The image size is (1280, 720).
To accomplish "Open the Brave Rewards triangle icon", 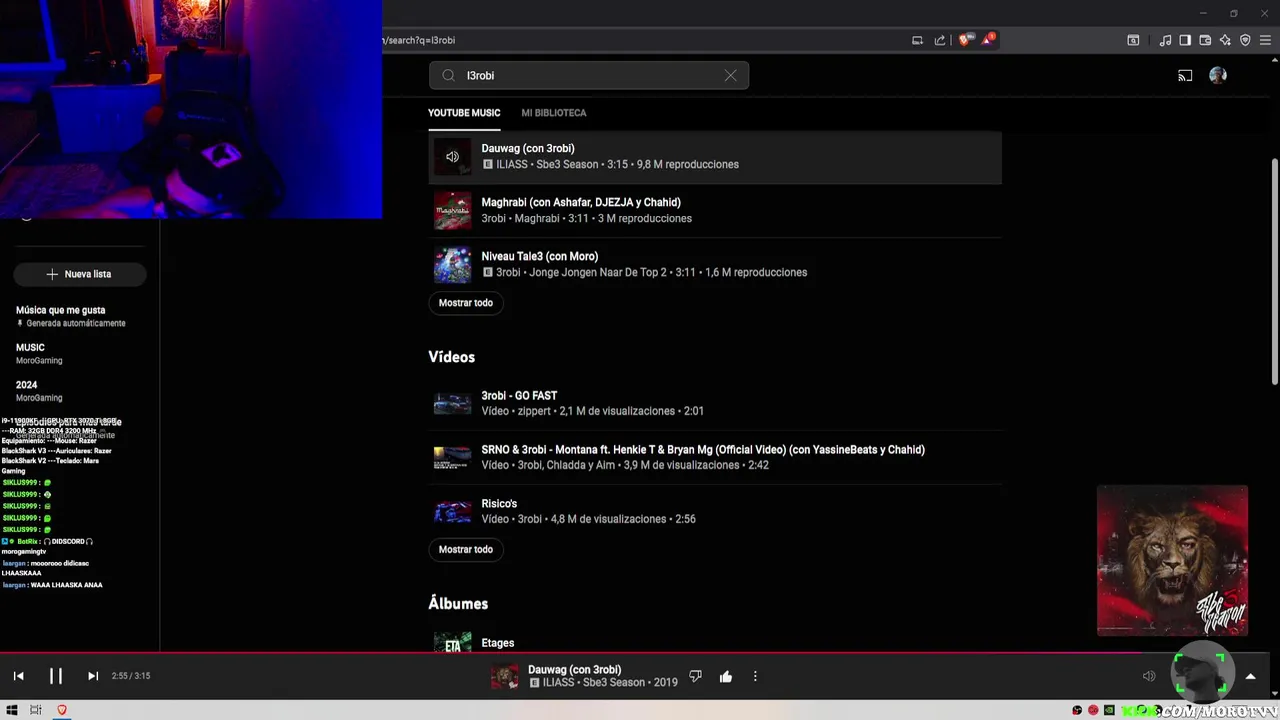I will [x=988, y=39].
